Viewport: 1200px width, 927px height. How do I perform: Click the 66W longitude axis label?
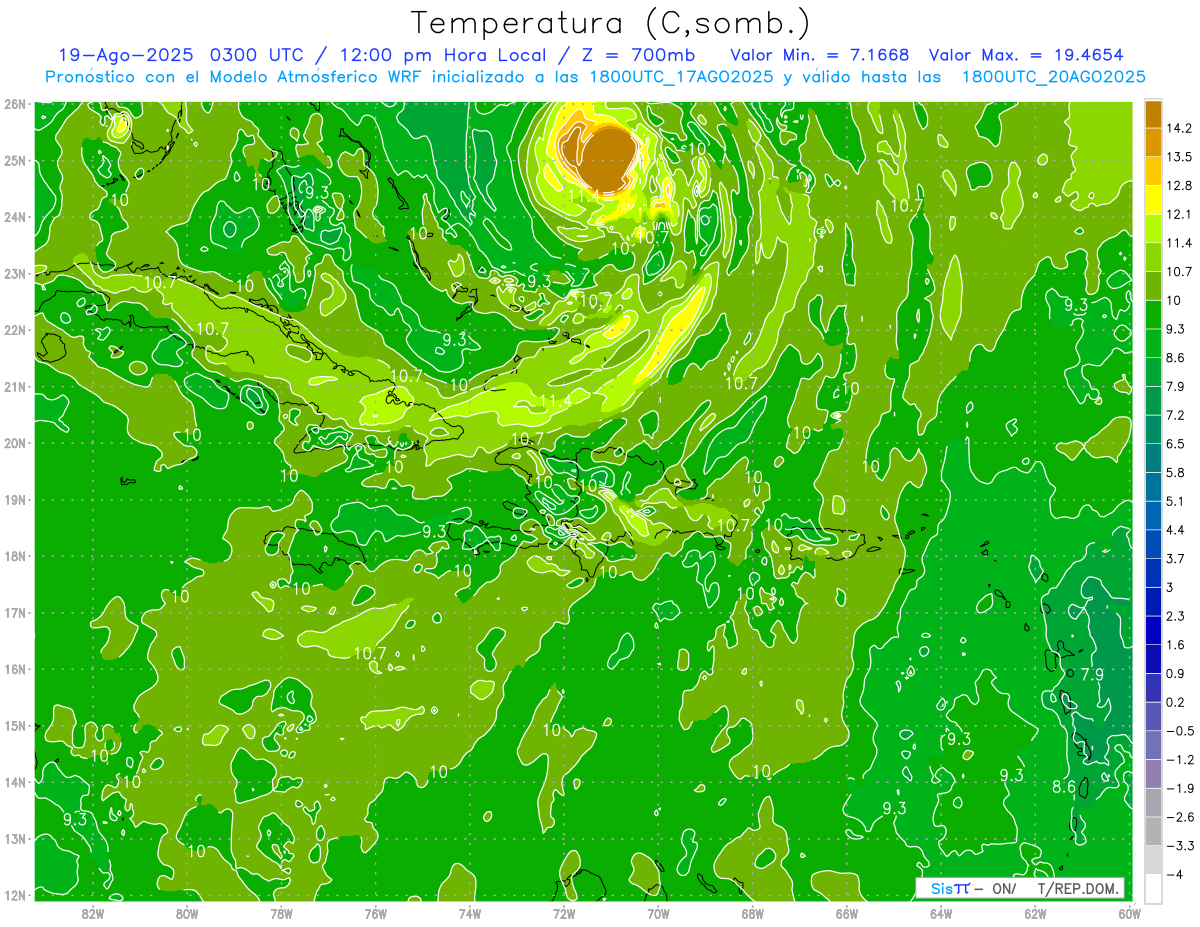pyautogui.click(x=847, y=913)
